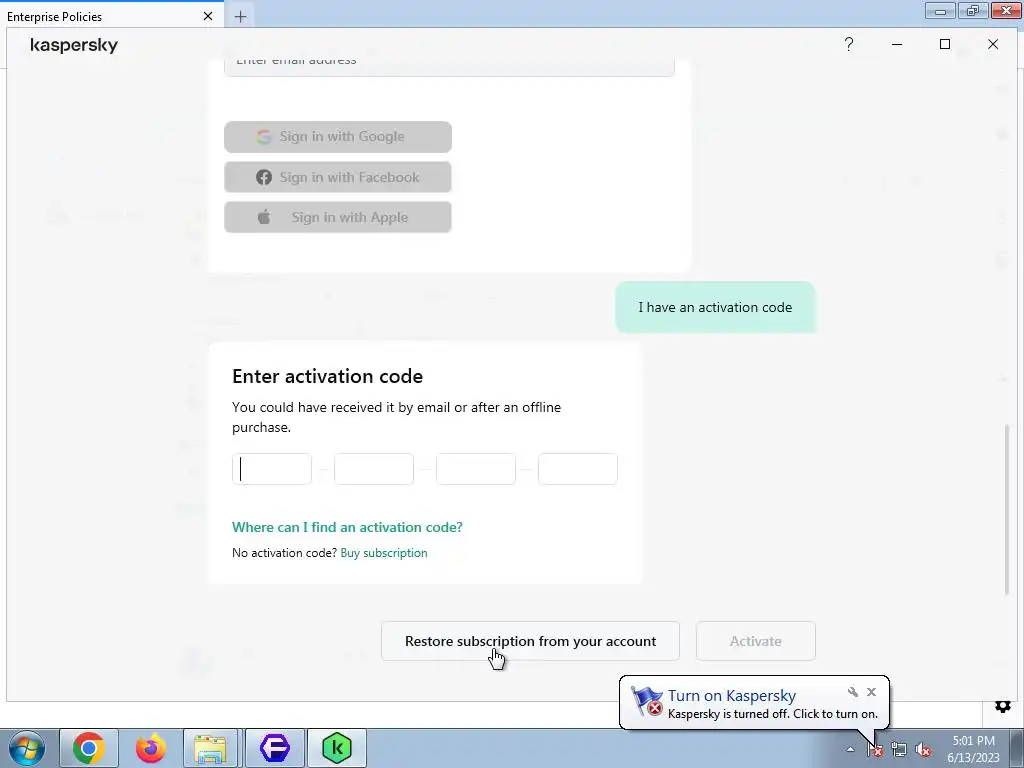This screenshot has width=1024, height=768.
Task: Open notification settings wrench icon
Action: [x=852, y=692]
